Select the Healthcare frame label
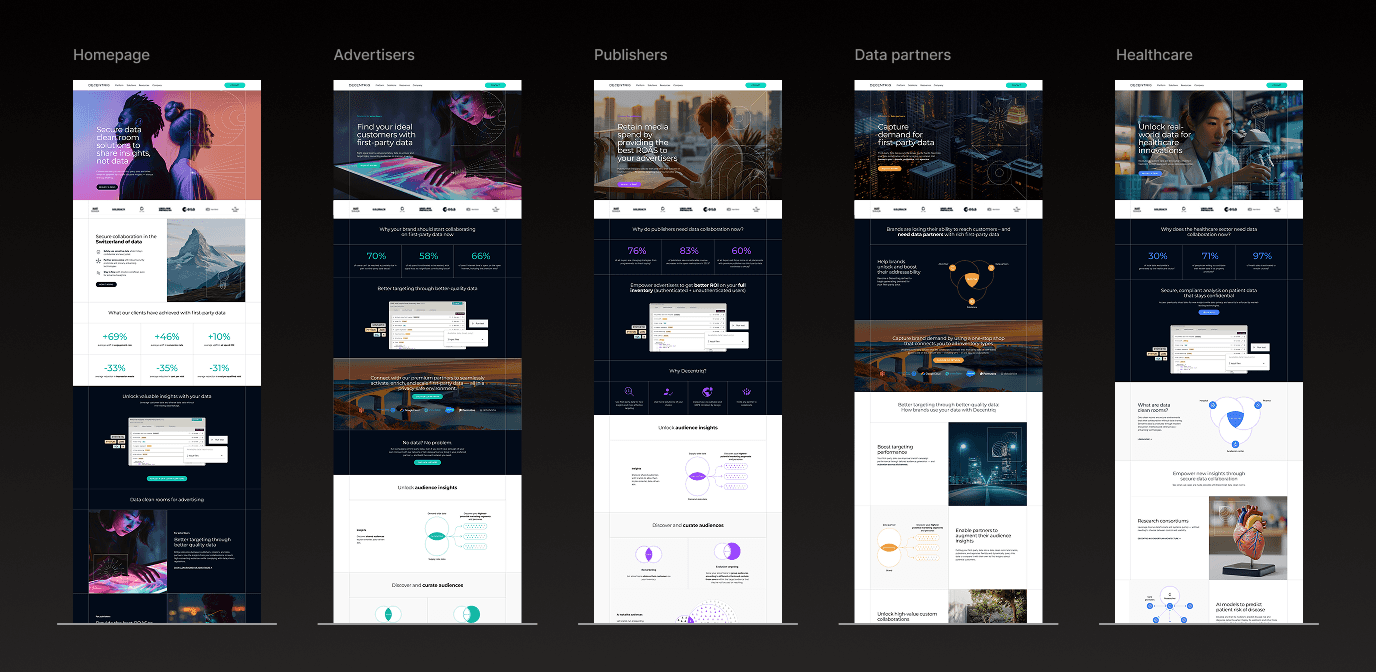 tap(1154, 54)
